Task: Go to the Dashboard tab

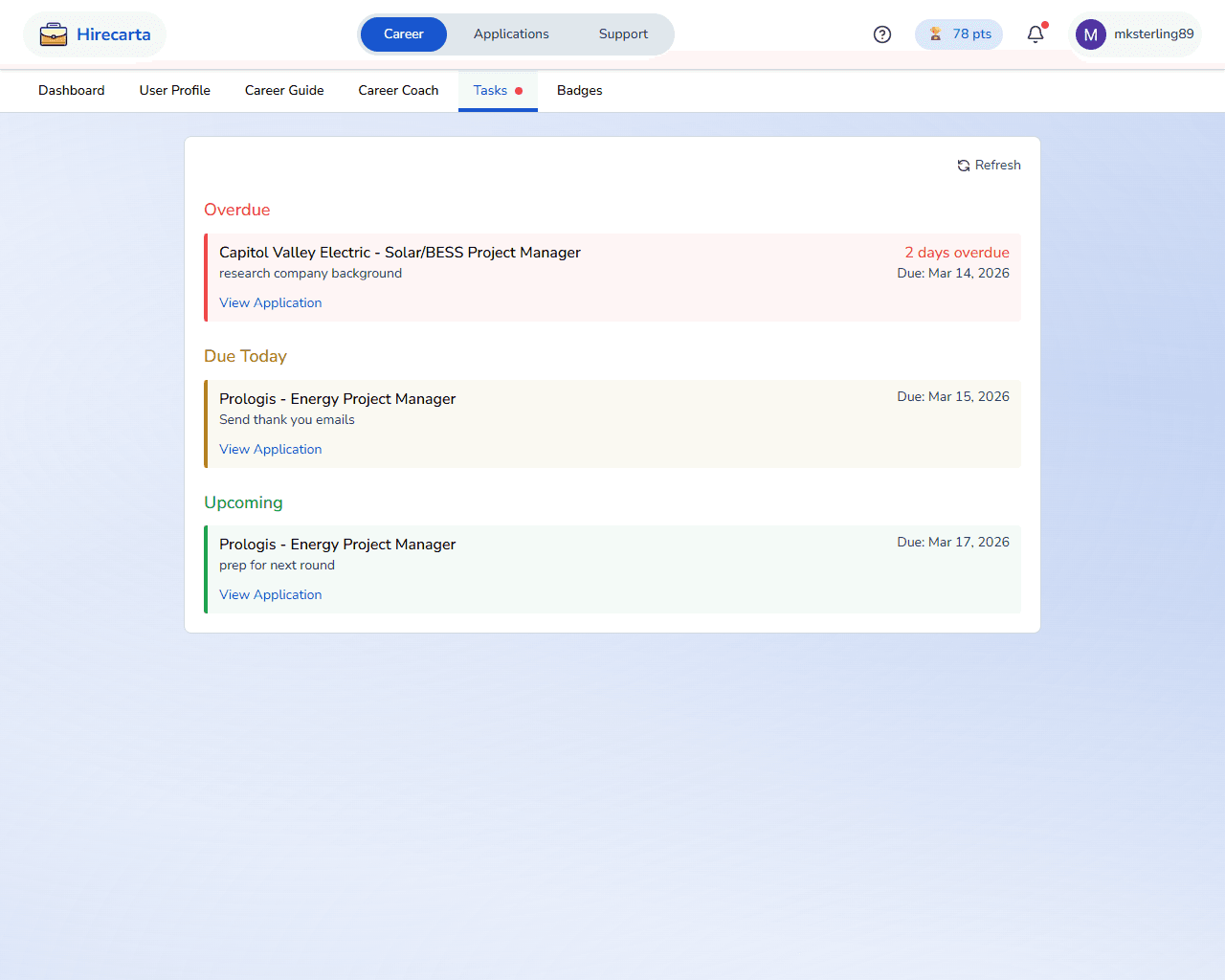Action: tap(72, 91)
